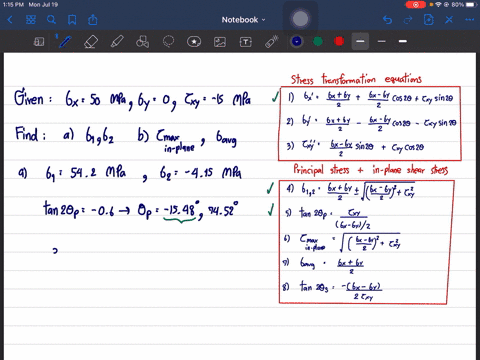Bookmark the current page
Screen dimensions: 480x360
(72, 20)
